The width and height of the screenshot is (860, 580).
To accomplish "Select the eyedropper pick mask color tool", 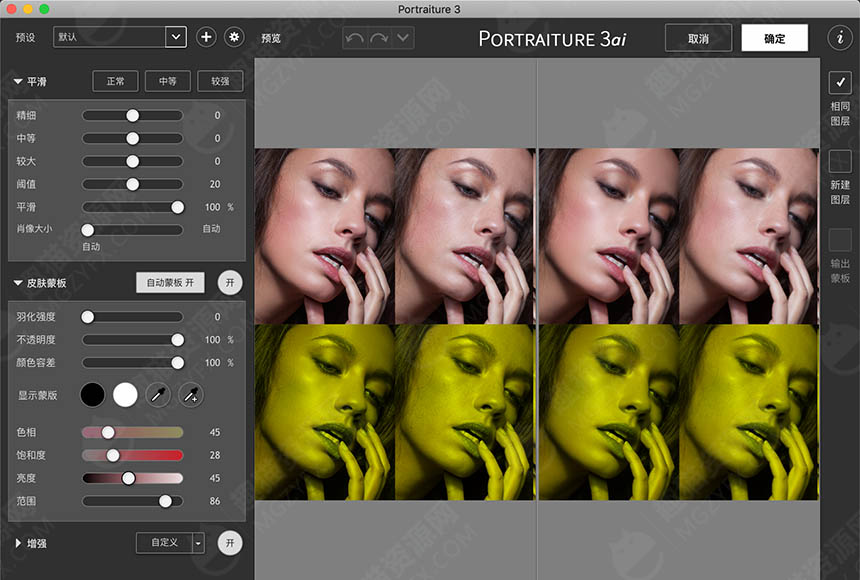I will pyautogui.click(x=158, y=395).
